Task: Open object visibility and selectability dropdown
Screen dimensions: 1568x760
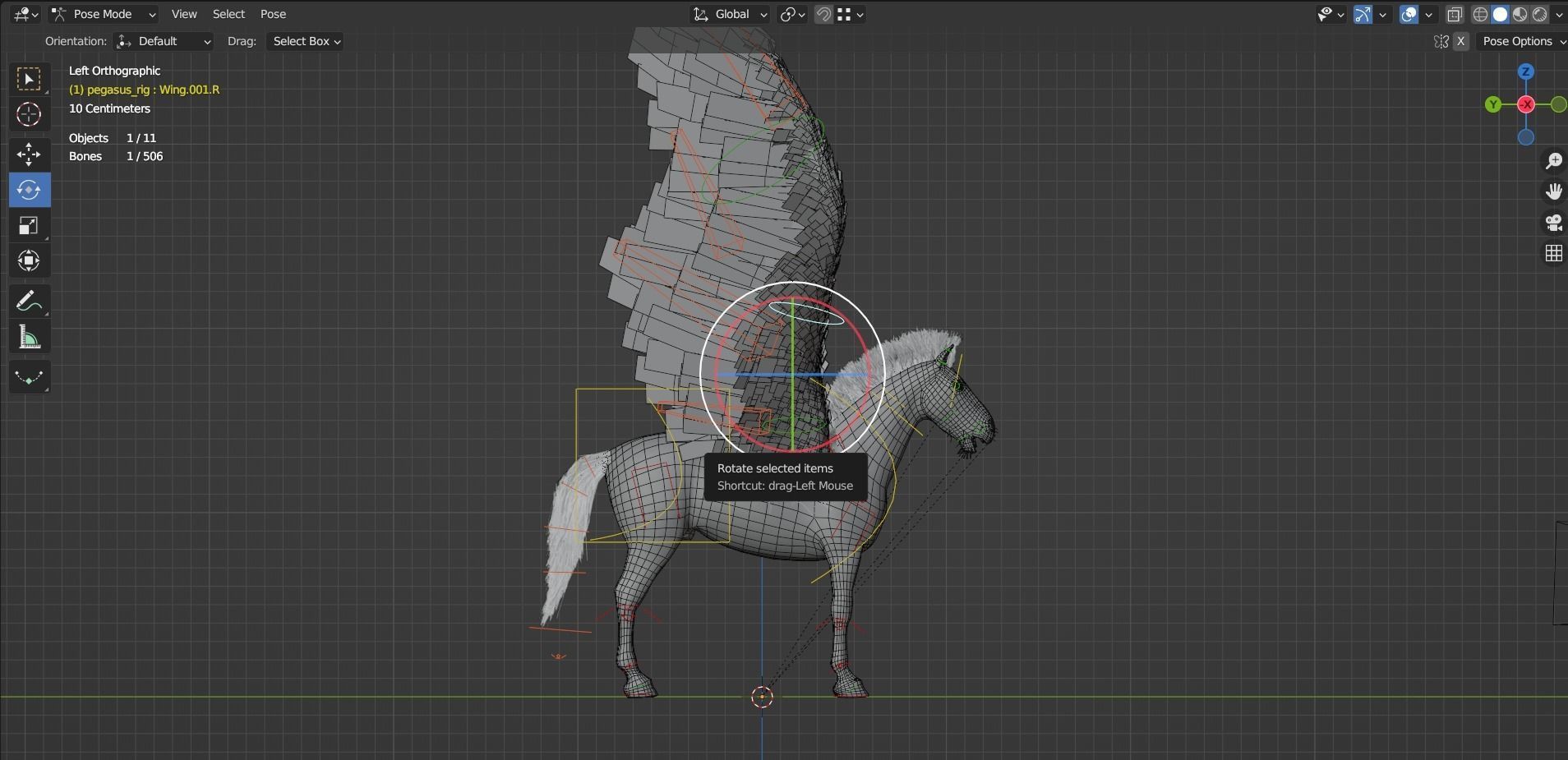Action: click(1330, 14)
